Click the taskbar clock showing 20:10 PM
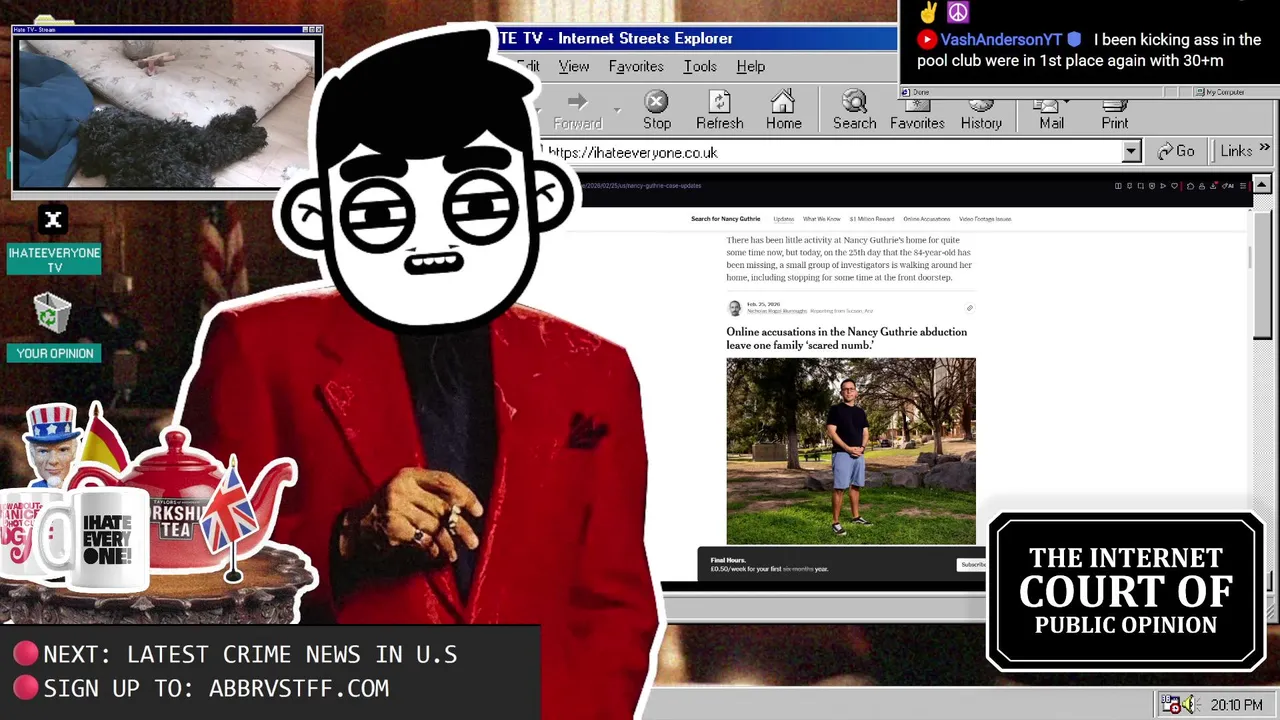 point(1236,705)
